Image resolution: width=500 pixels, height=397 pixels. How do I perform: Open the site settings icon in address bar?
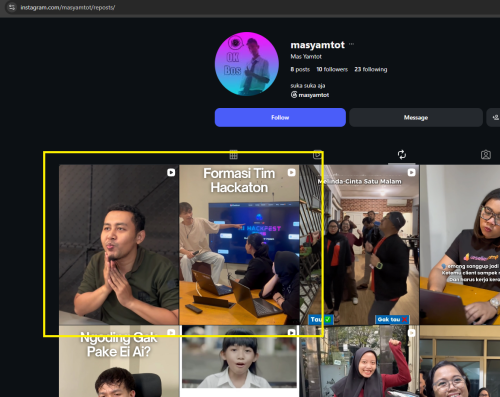[12, 7]
